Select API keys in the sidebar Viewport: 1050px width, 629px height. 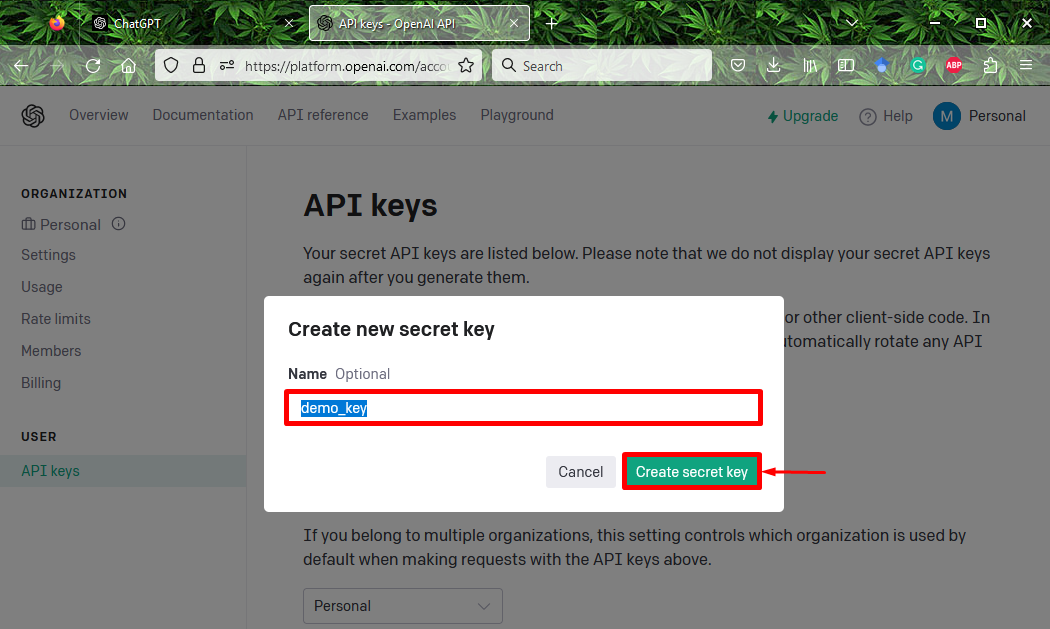123,471
